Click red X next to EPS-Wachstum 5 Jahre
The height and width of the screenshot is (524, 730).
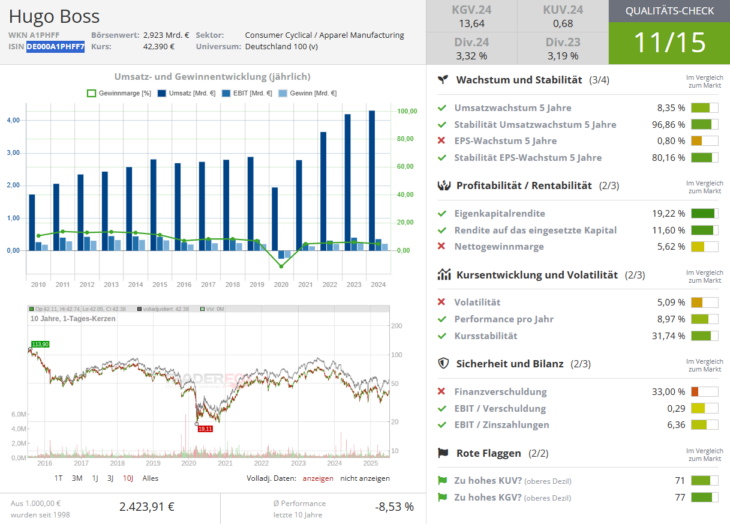tap(441, 141)
